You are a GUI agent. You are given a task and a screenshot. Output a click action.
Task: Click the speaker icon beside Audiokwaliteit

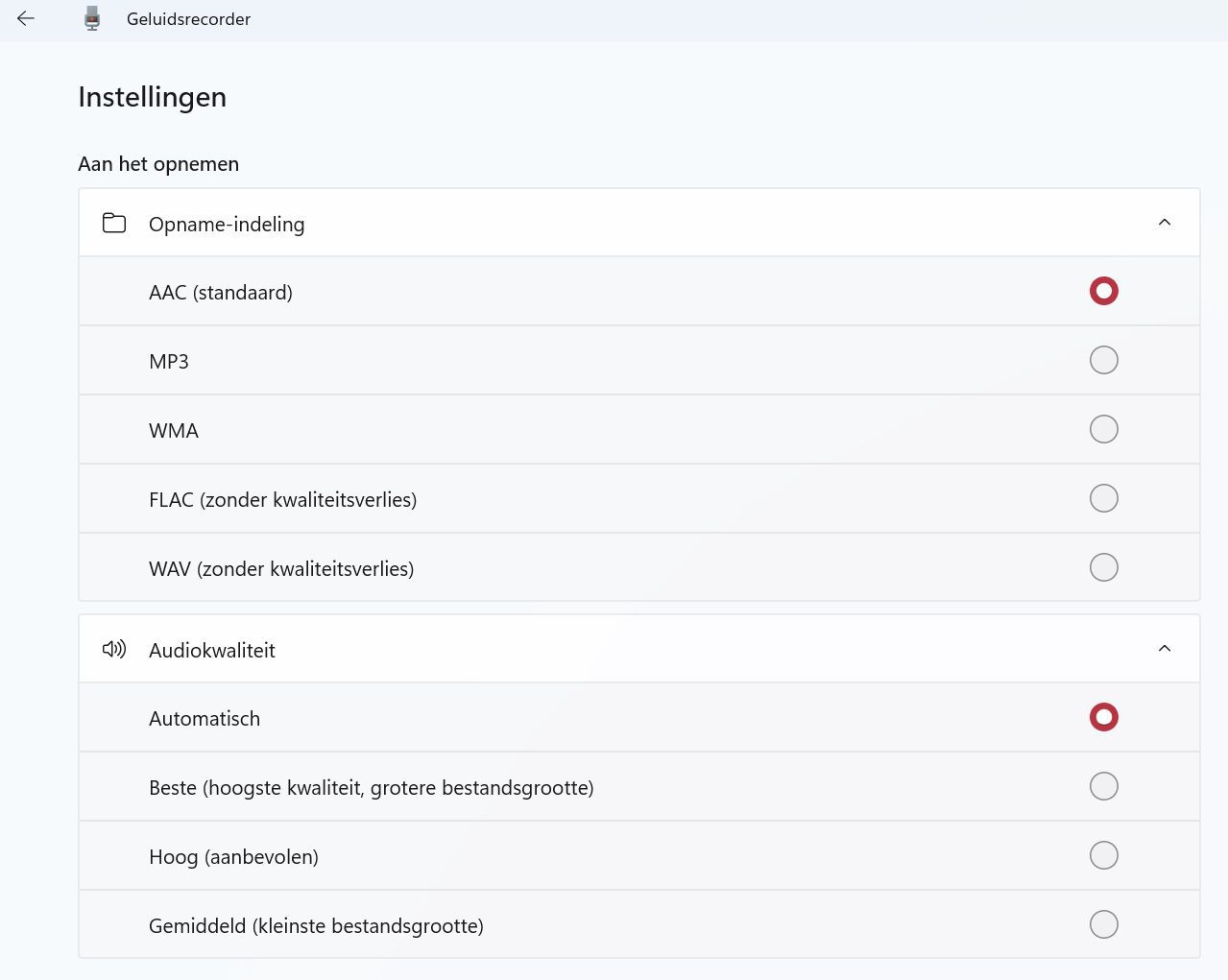(x=114, y=649)
